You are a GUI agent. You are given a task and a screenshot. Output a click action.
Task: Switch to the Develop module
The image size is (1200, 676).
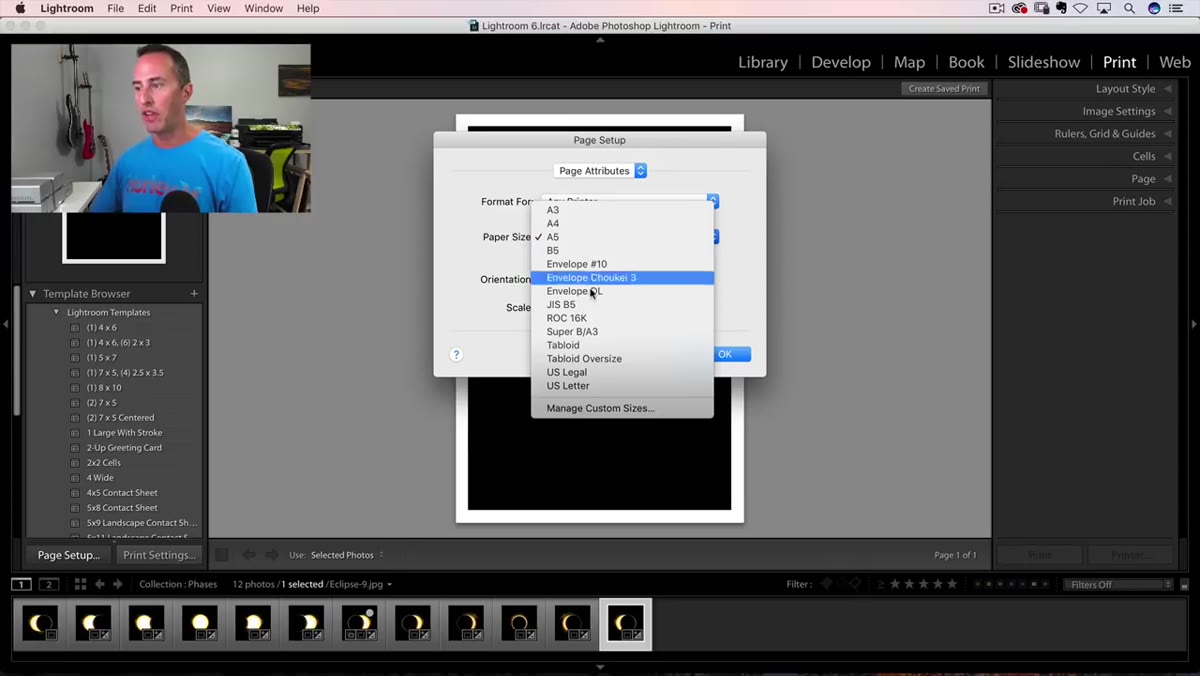(841, 62)
